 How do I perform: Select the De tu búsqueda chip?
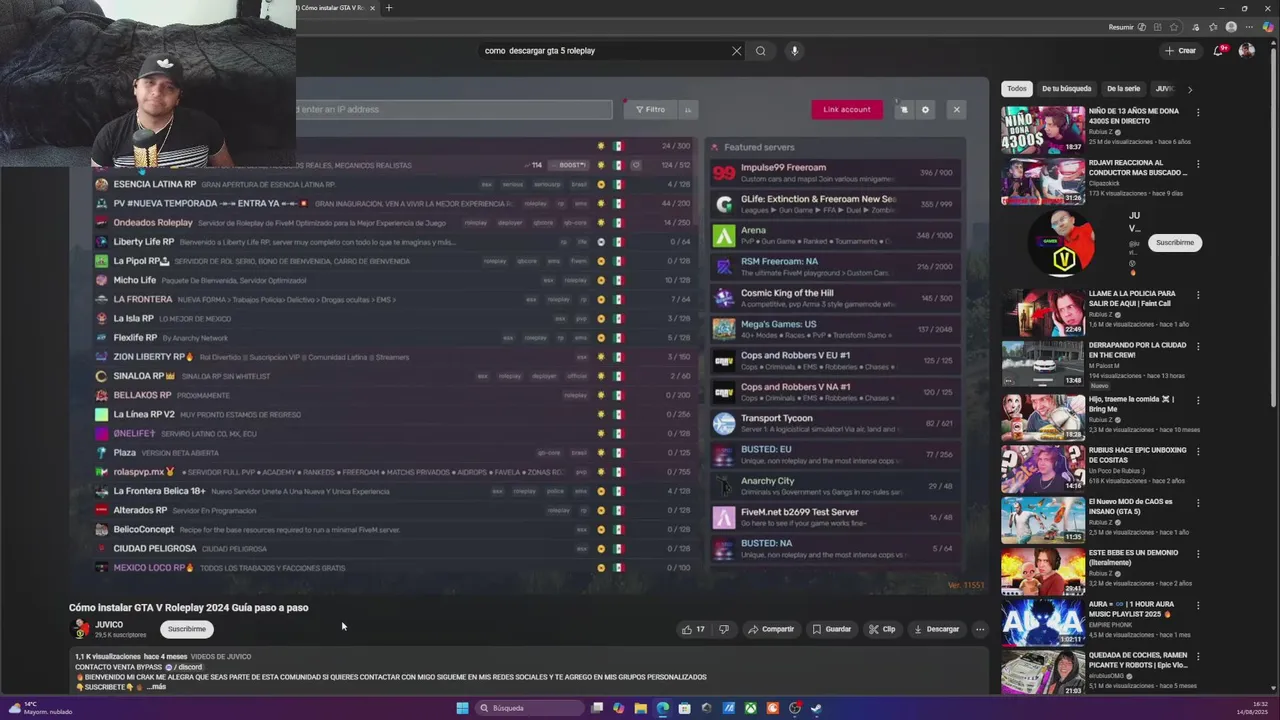pyautogui.click(x=1067, y=89)
